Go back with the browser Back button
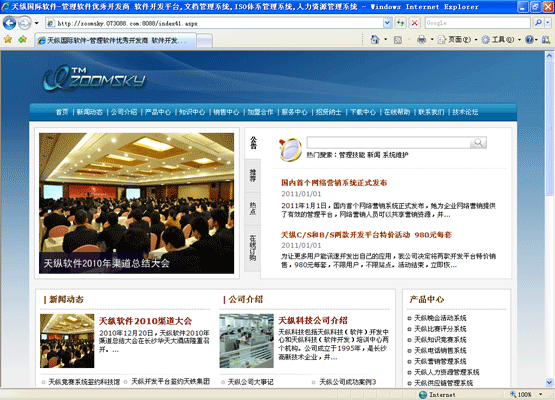This screenshot has width=555, height=400. pos(10,23)
